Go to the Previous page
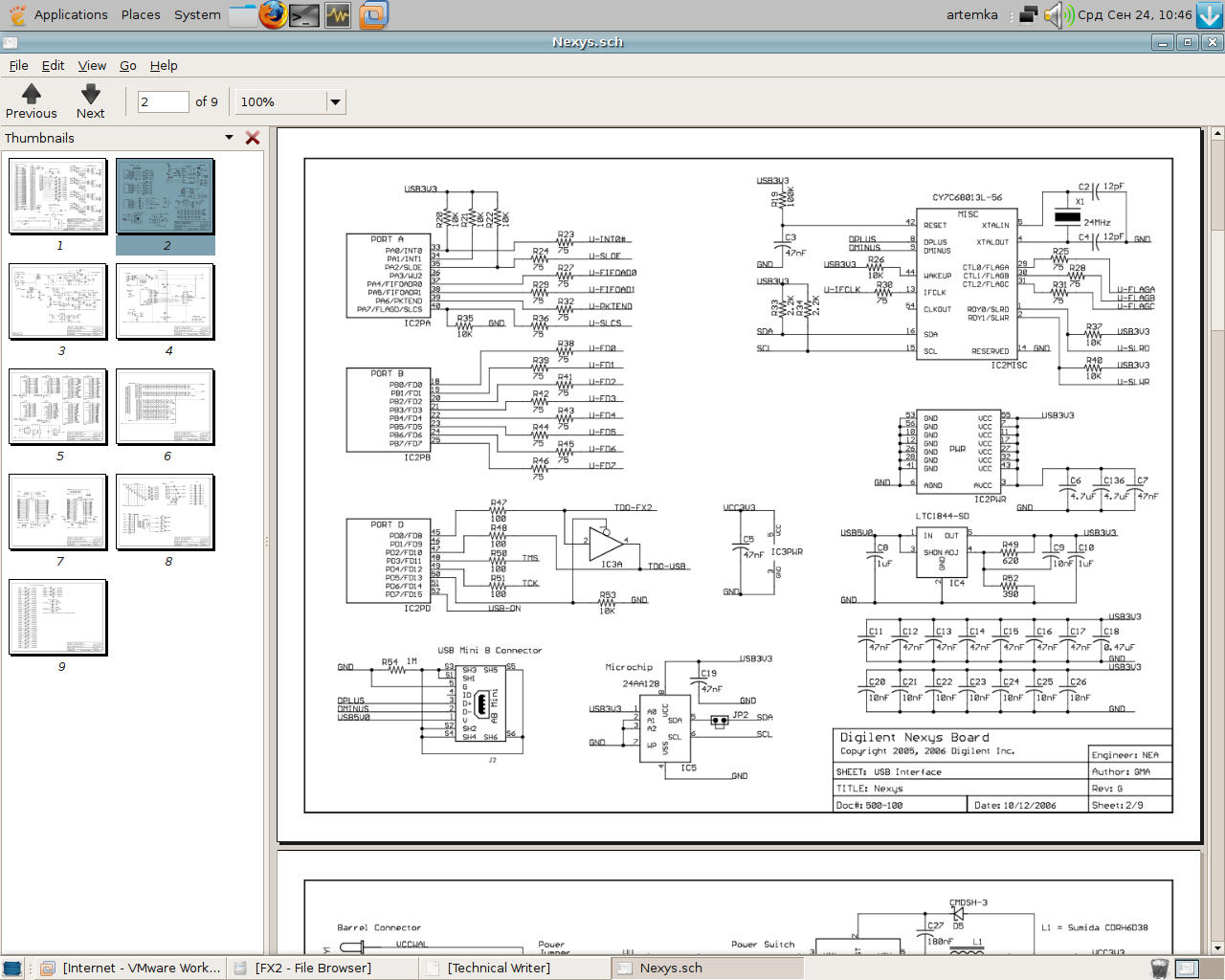This screenshot has width=1225, height=980. click(x=32, y=101)
